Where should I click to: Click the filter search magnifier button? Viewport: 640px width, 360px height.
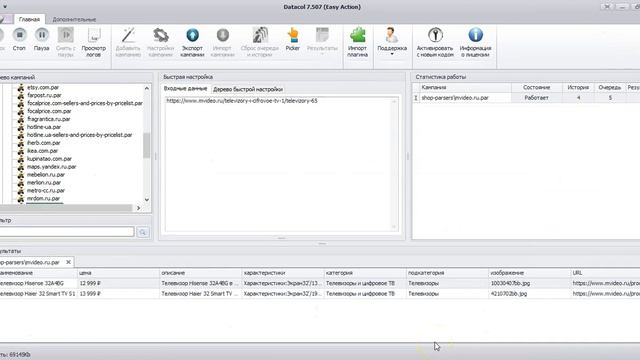tap(143, 232)
